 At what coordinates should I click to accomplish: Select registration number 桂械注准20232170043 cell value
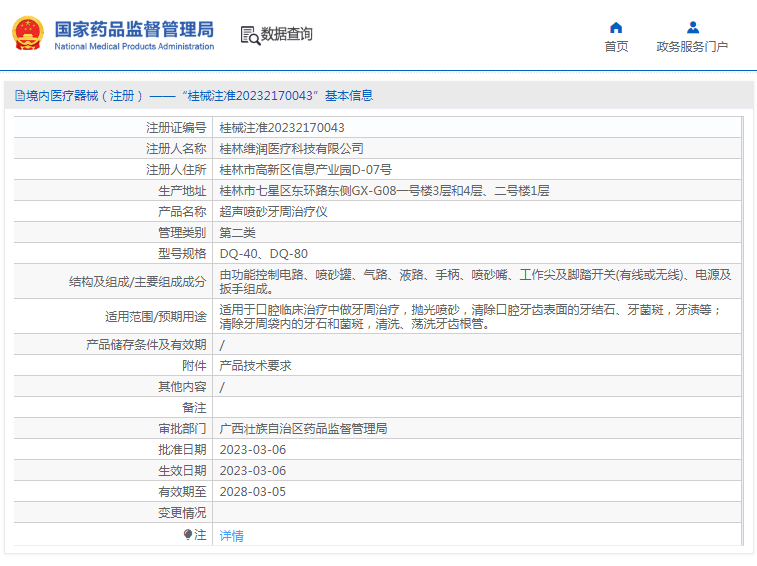pos(282,127)
